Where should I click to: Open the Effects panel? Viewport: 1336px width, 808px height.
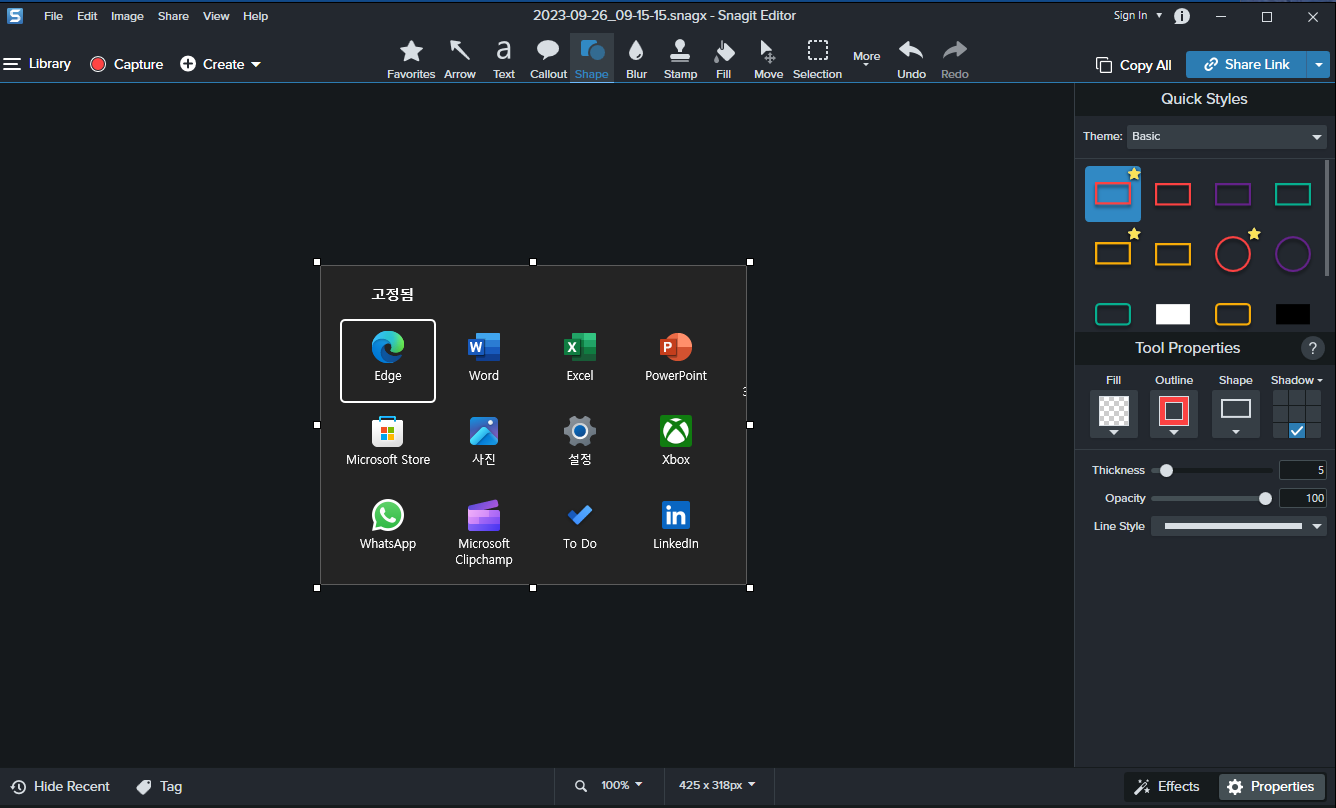tap(1166, 787)
